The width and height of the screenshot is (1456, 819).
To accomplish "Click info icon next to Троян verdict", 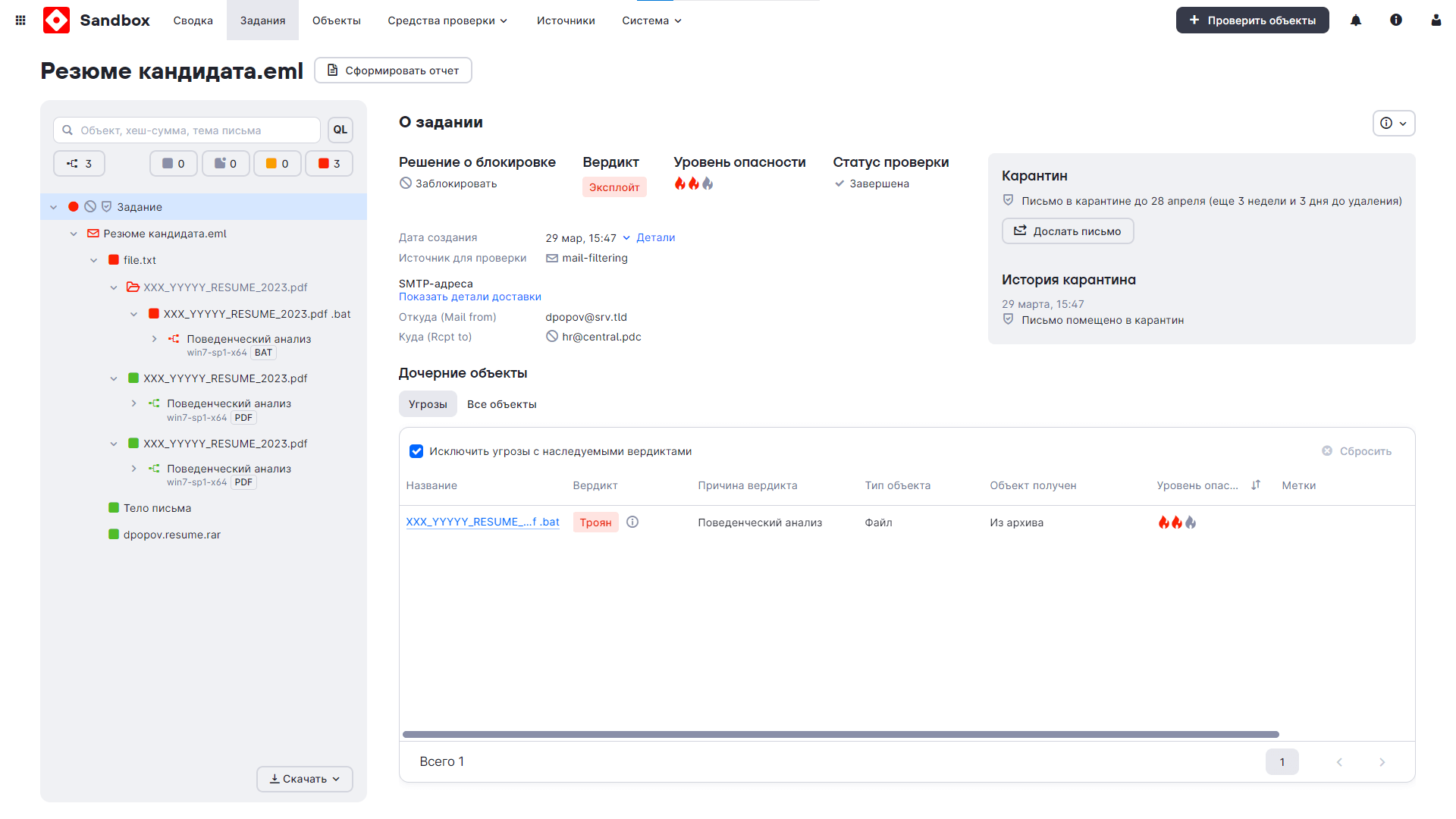I will [632, 522].
